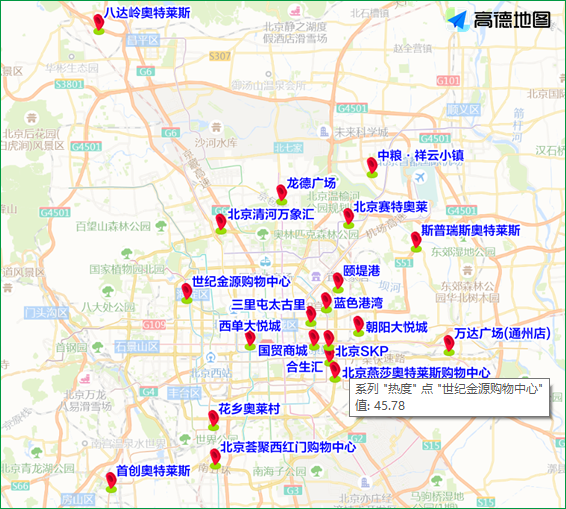This screenshot has width=566, height=509.
Task: Click the G101 road shield
Action: point(448,81)
